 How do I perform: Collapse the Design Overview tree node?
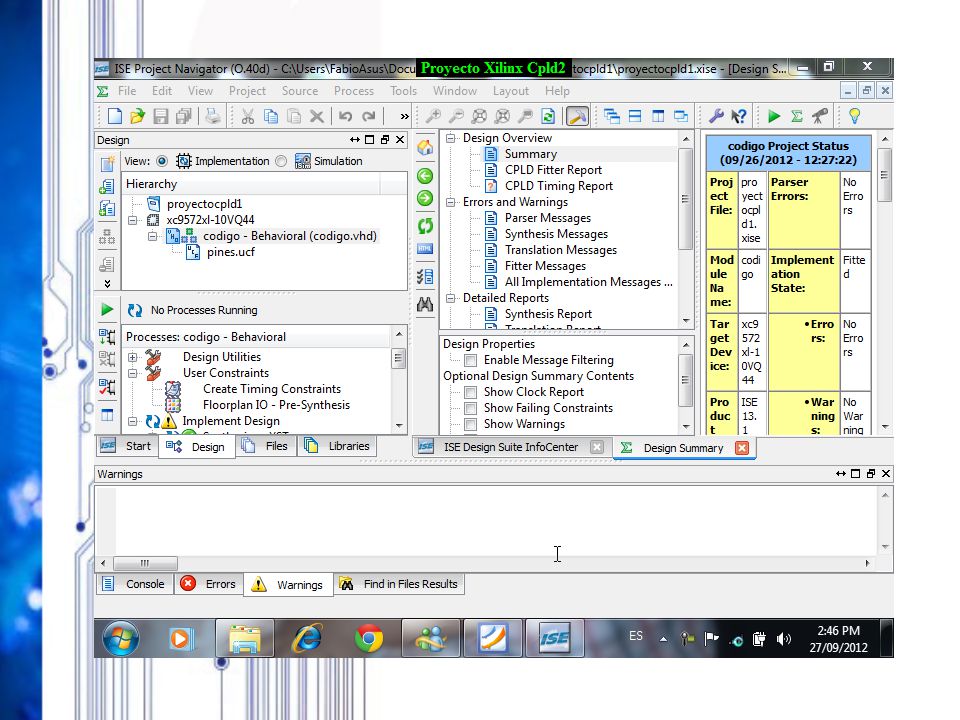coord(451,138)
